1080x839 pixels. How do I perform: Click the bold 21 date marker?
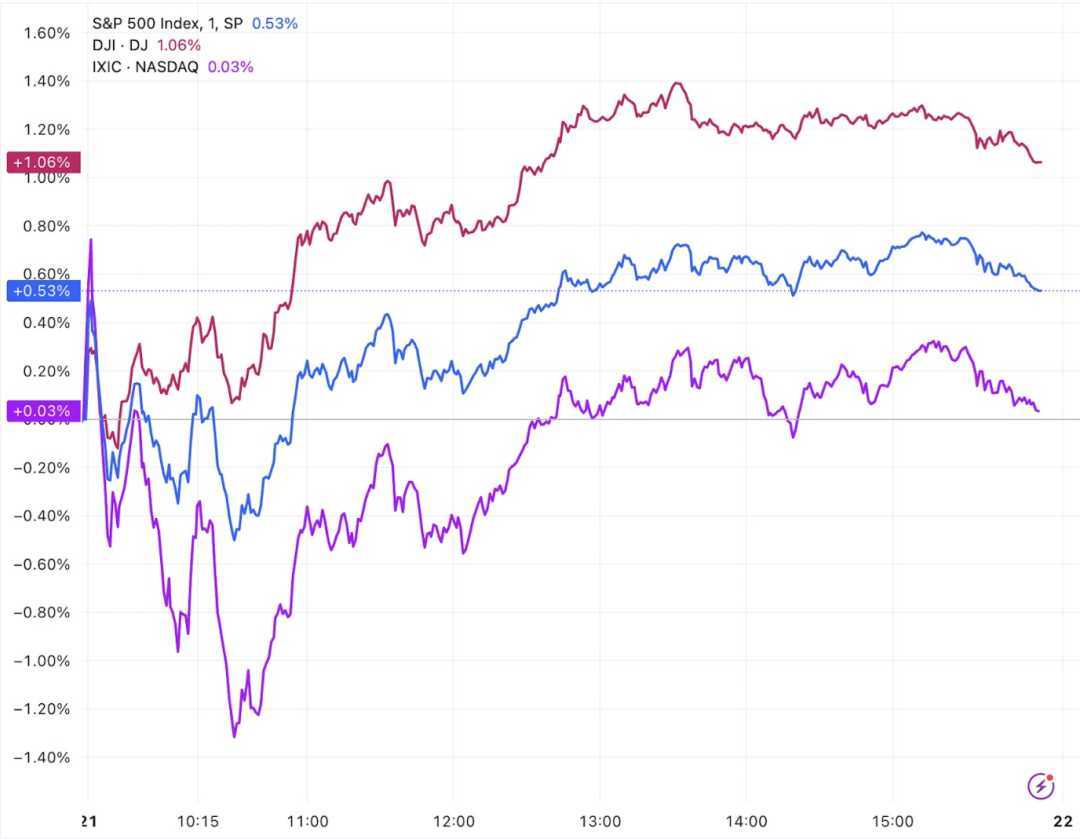coord(88,819)
